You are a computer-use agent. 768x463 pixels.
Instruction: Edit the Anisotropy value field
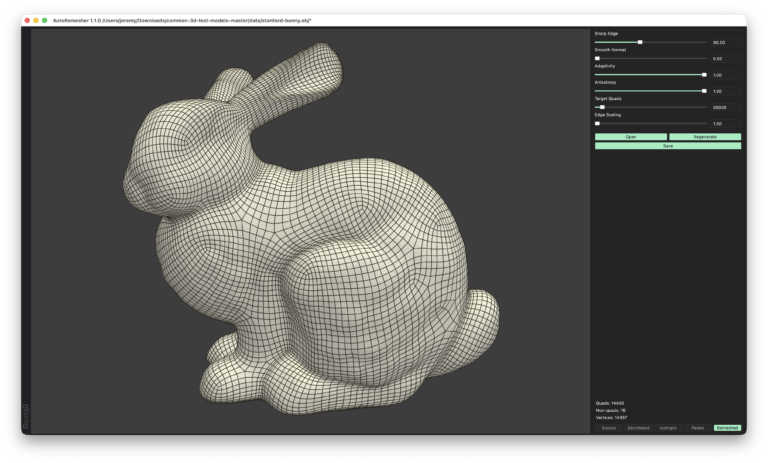(725, 91)
